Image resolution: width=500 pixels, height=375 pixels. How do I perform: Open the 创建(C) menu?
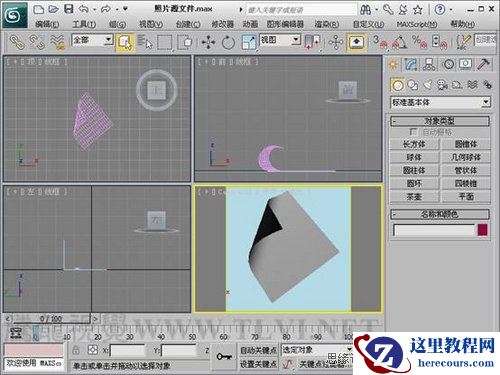click(x=188, y=24)
